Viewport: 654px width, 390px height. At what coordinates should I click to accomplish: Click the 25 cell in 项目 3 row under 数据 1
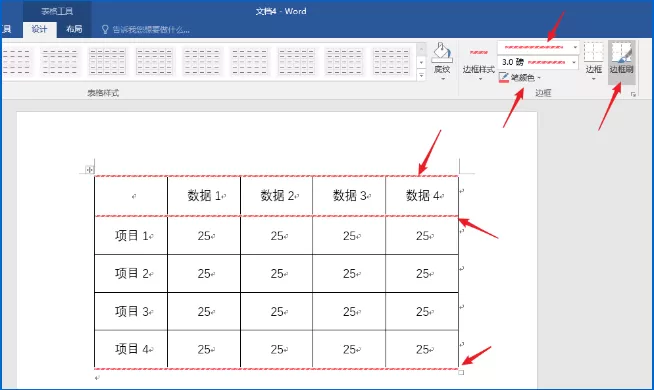pos(204,312)
